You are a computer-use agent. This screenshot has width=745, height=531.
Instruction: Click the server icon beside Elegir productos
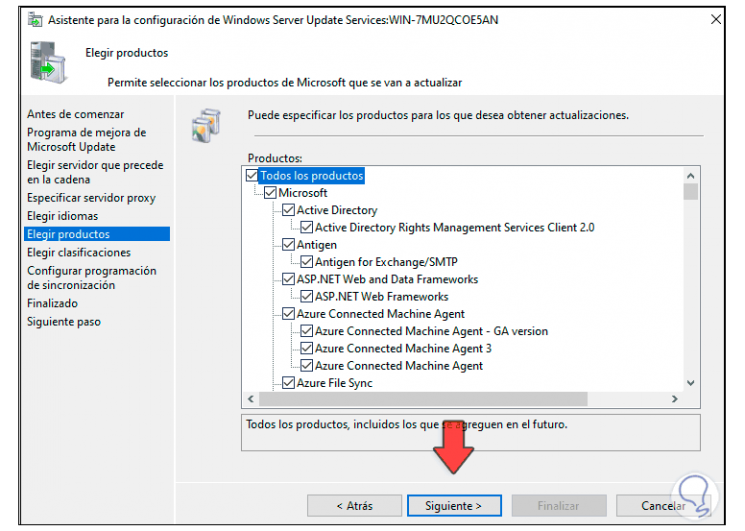coord(48,62)
